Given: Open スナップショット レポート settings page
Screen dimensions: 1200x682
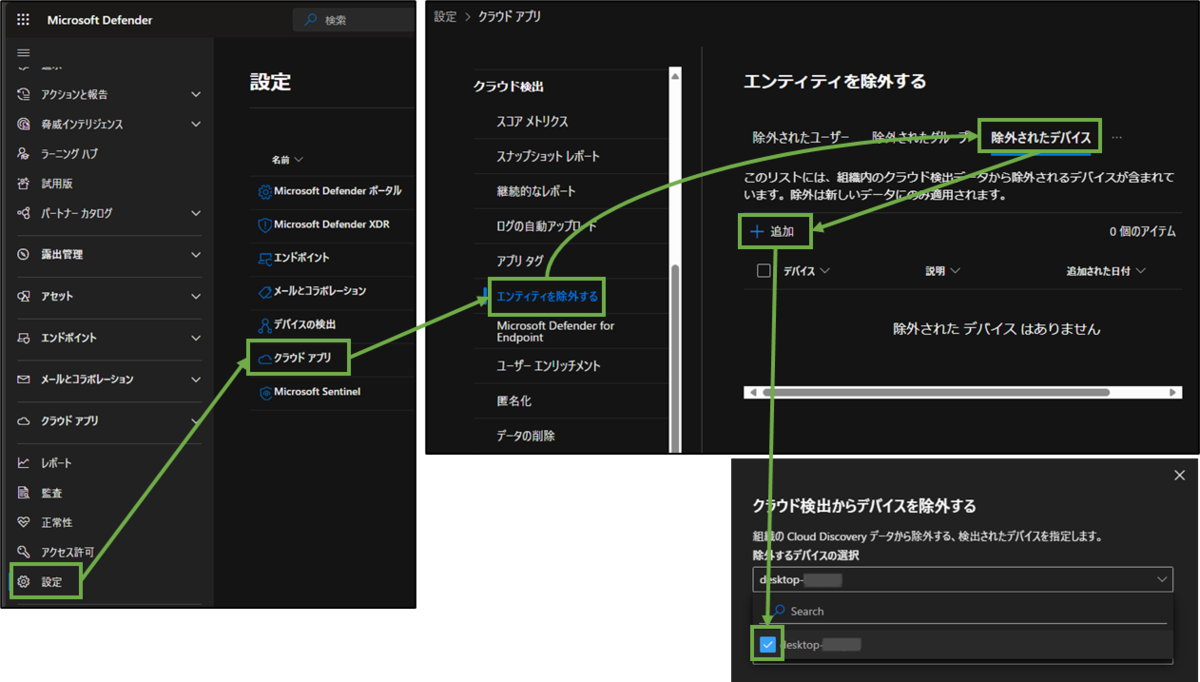Looking at the screenshot, I should tap(548, 156).
